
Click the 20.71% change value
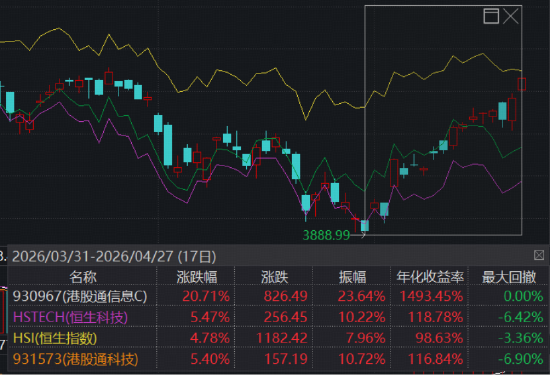(x=206, y=296)
